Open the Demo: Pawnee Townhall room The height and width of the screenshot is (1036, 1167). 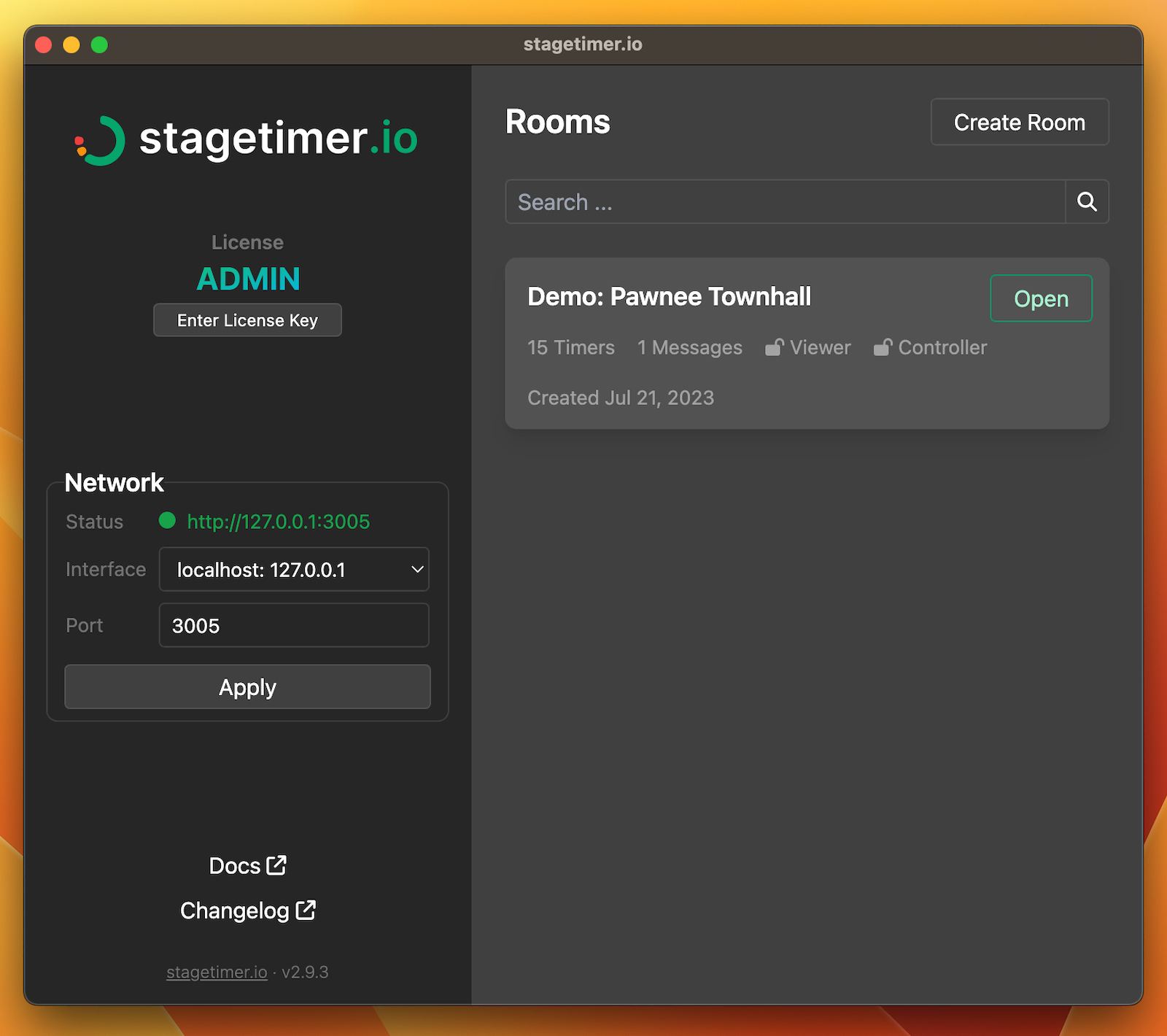[x=1041, y=298]
